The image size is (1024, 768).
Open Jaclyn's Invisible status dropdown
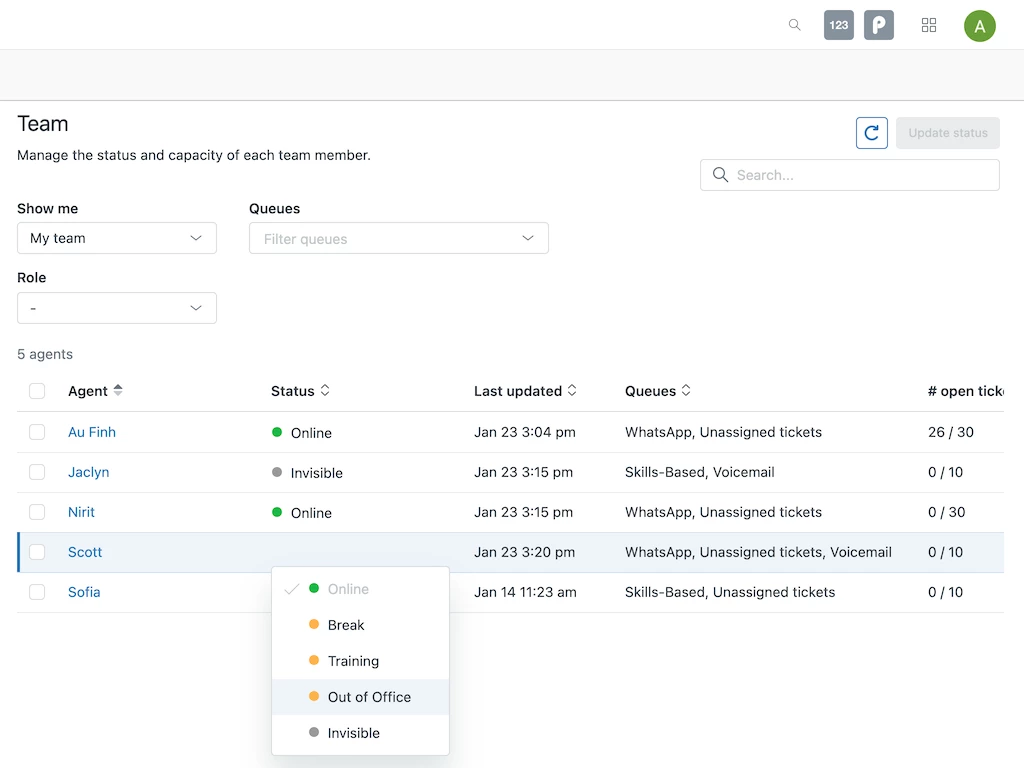click(307, 473)
